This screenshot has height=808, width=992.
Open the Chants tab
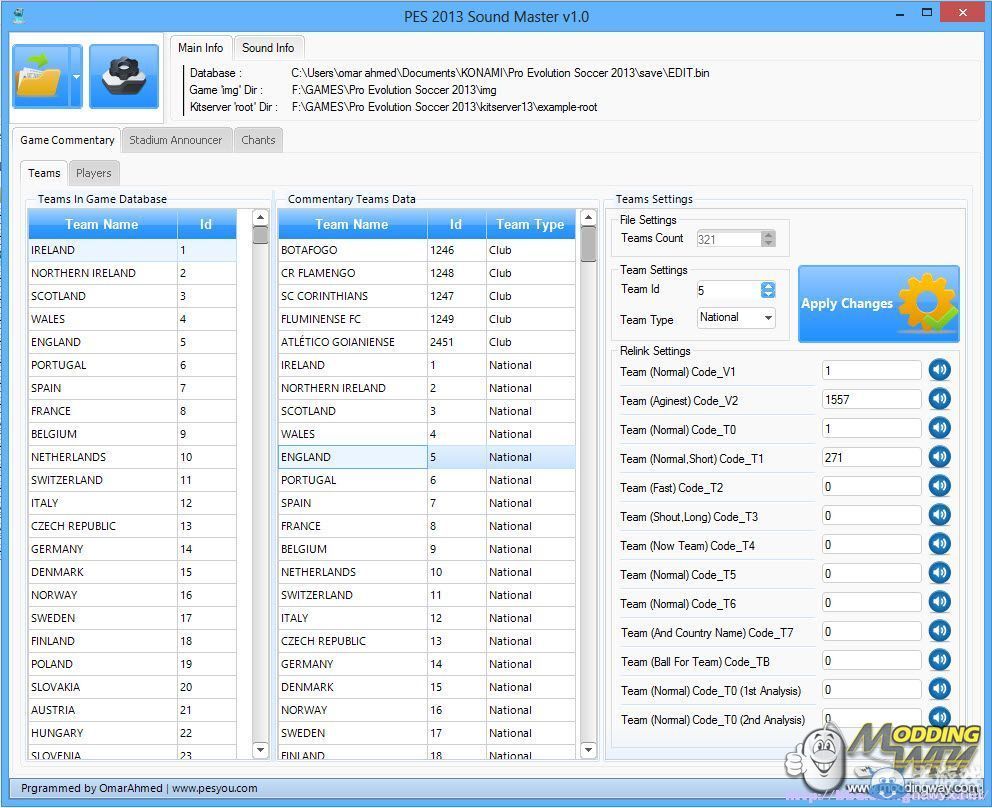coord(258,140)
